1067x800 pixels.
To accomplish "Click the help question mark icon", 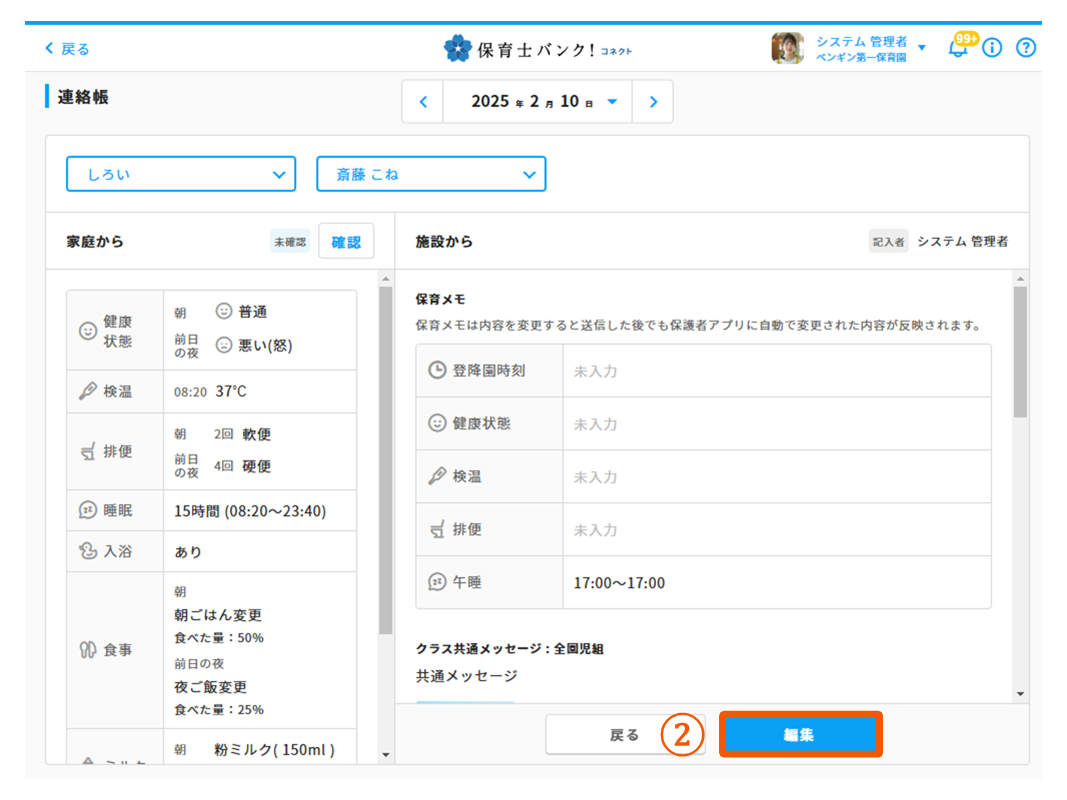I will pos(1025,48).
